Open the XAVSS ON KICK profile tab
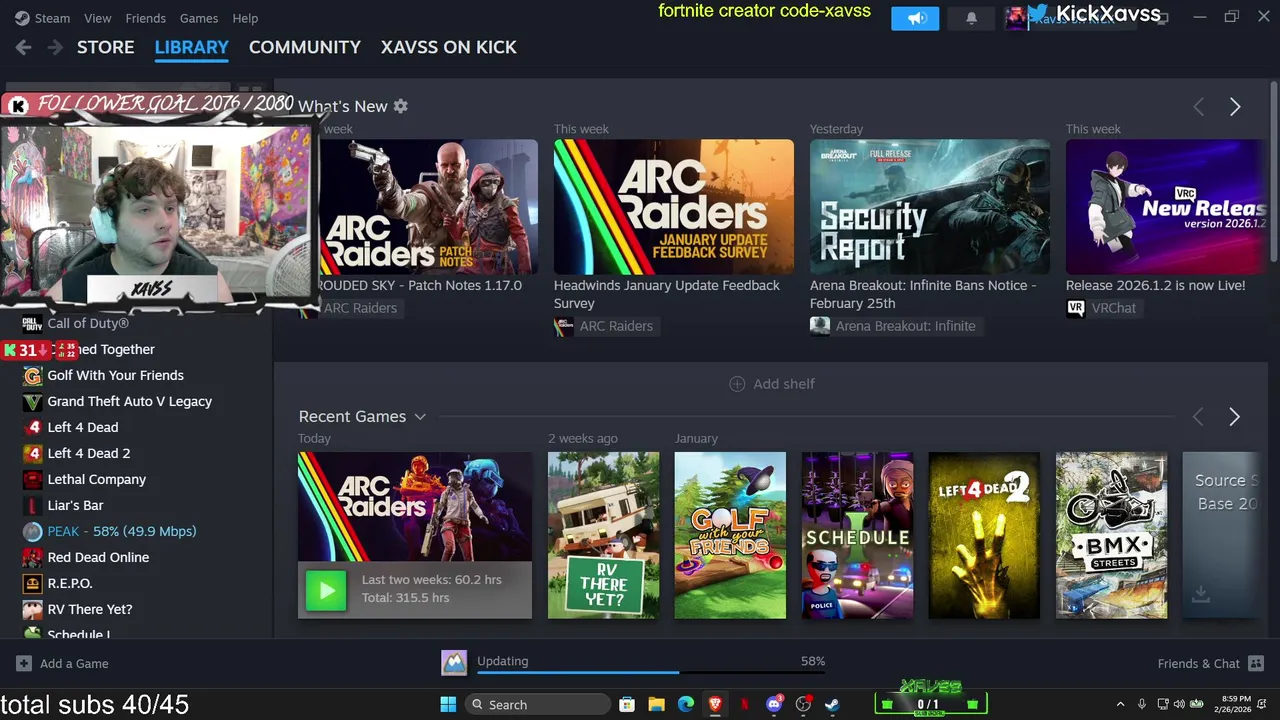This screenshot has height=720, width=1280. pos(448,47)
